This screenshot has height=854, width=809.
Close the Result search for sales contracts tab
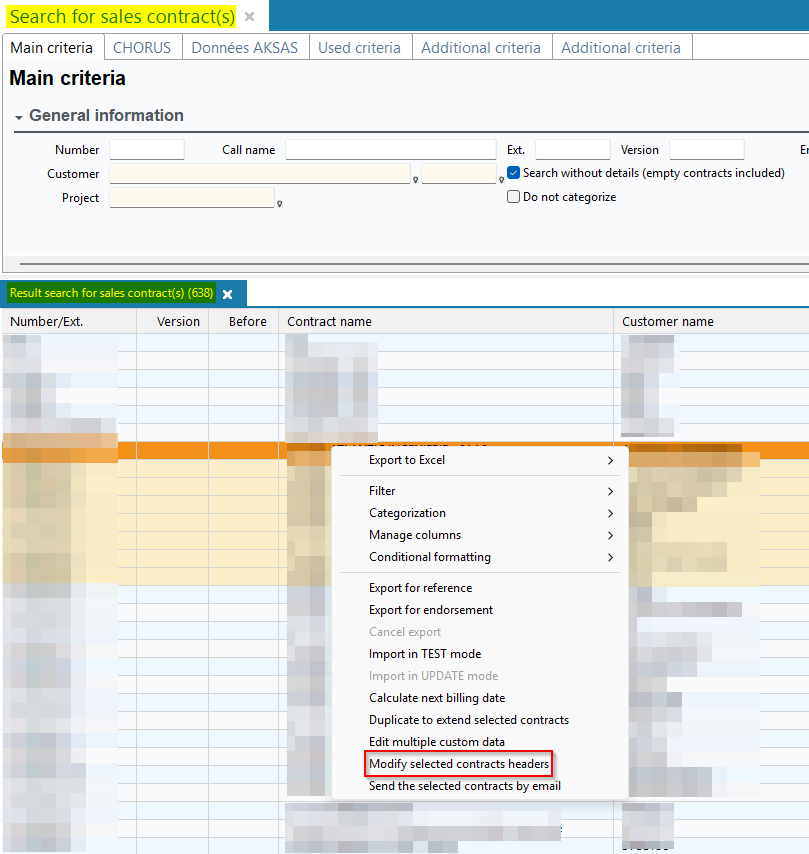coord(227,294)
